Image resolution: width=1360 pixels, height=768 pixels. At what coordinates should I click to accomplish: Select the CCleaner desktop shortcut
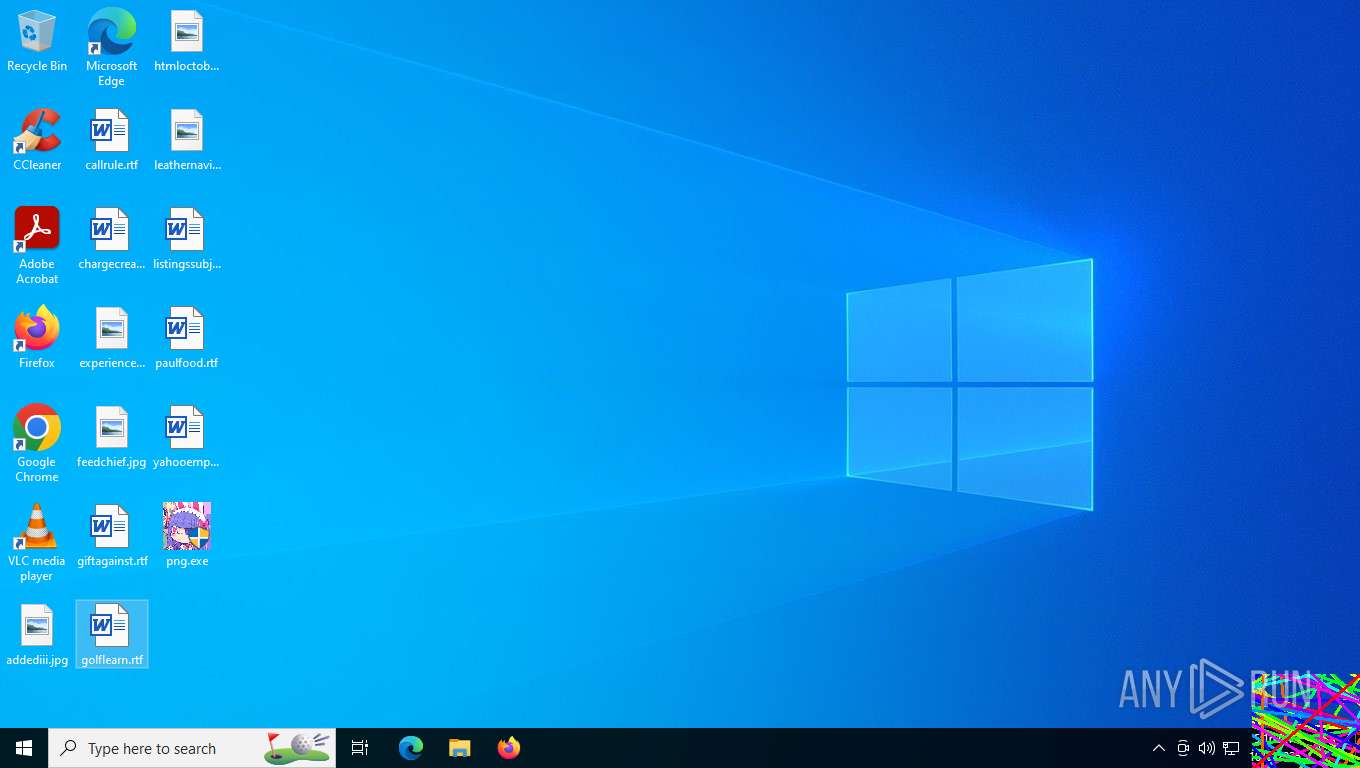37,141
